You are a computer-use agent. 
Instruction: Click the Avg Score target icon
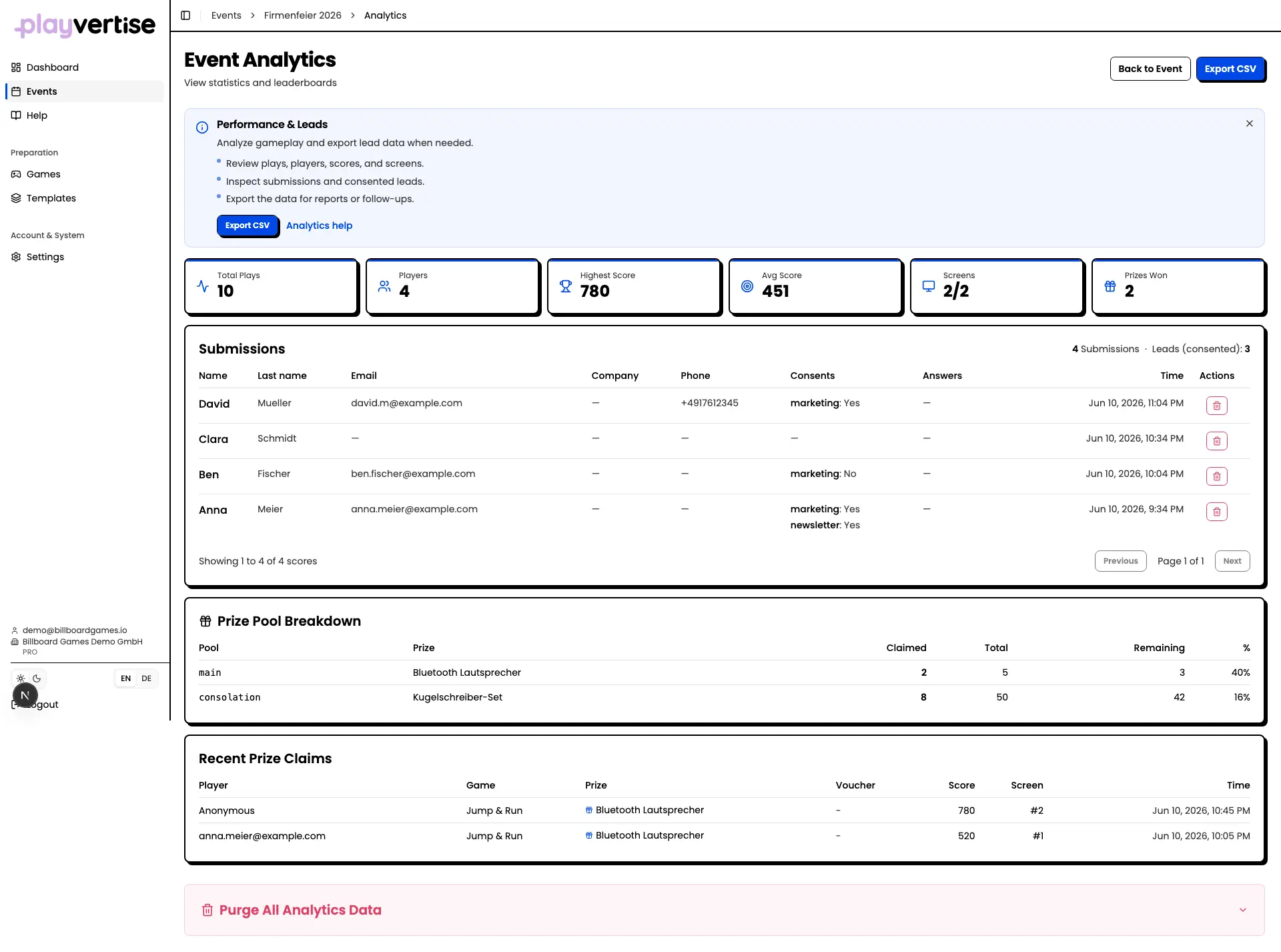[747, 286]
